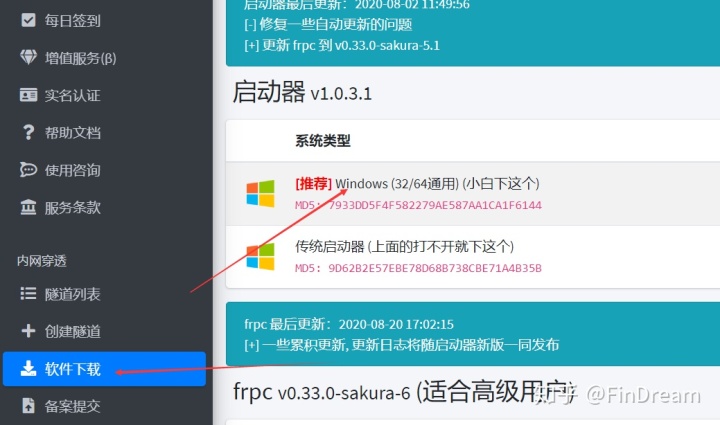720x425 pixels.
Task: Download the recommended Windows (32/64通用) launcher
Action: (x=417, y=184)
